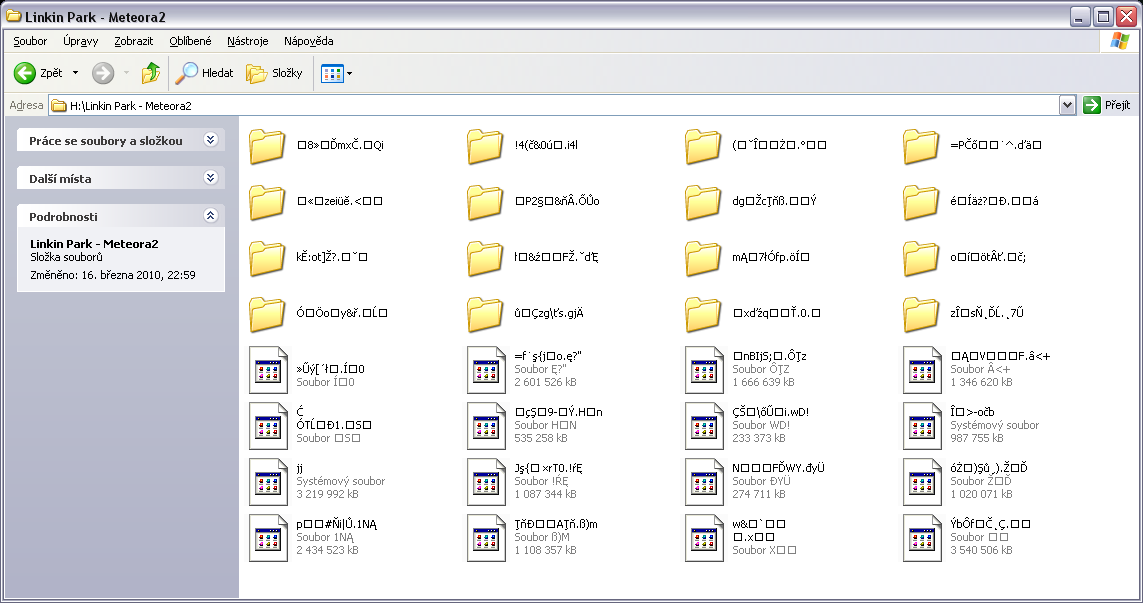1143x603 pixels.
Task: Select the folder starting with kĚ:ot
Action: click(308, 257)
